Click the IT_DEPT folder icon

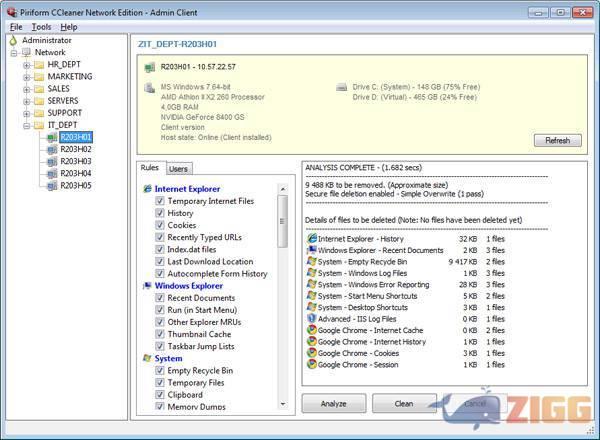pyautogui.click(x=39, y=125)
